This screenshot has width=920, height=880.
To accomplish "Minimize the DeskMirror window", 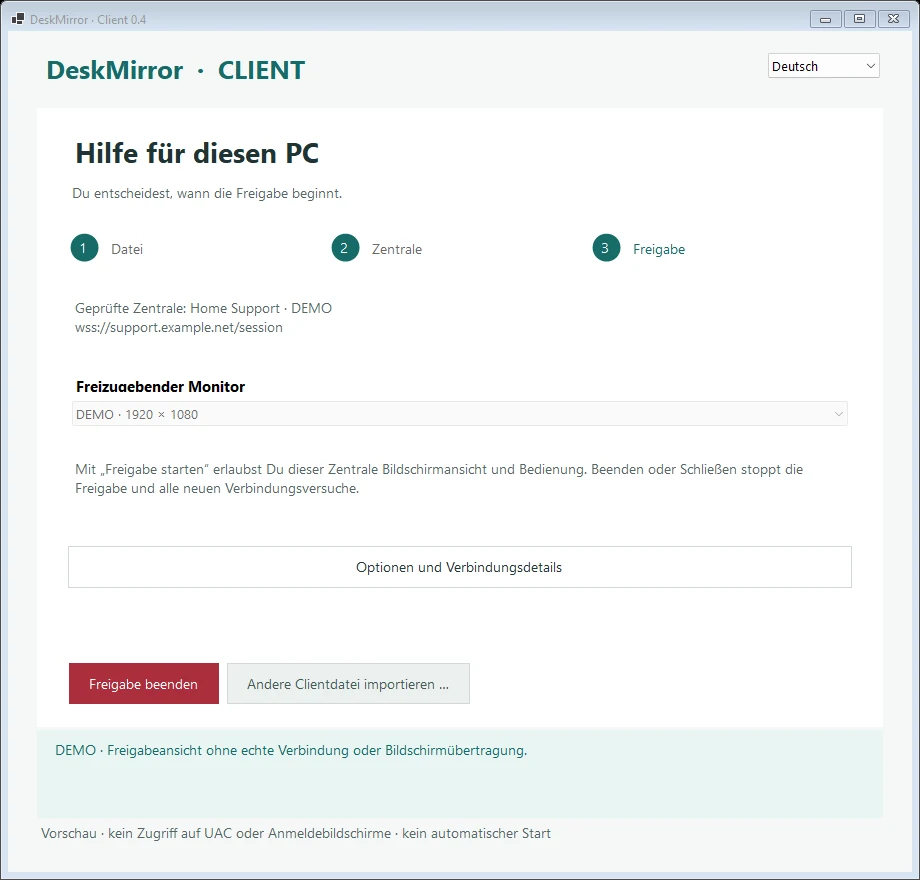I will (x=825, y=19).
